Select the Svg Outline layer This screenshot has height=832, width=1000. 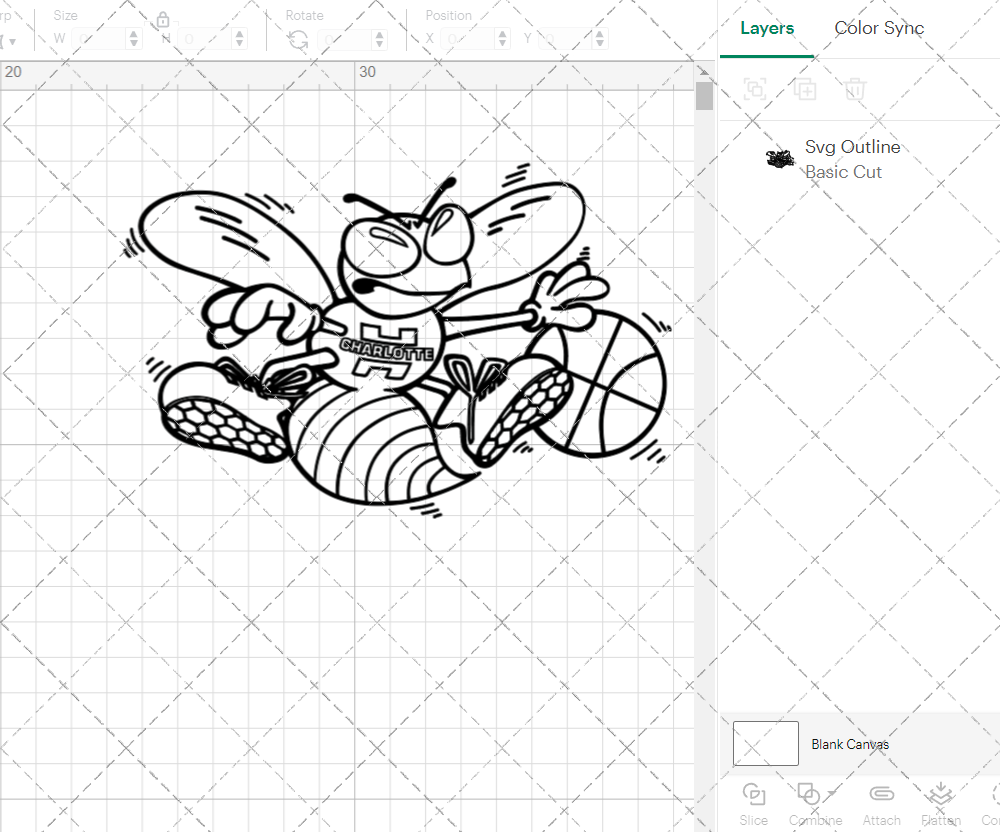pos(853,146)
